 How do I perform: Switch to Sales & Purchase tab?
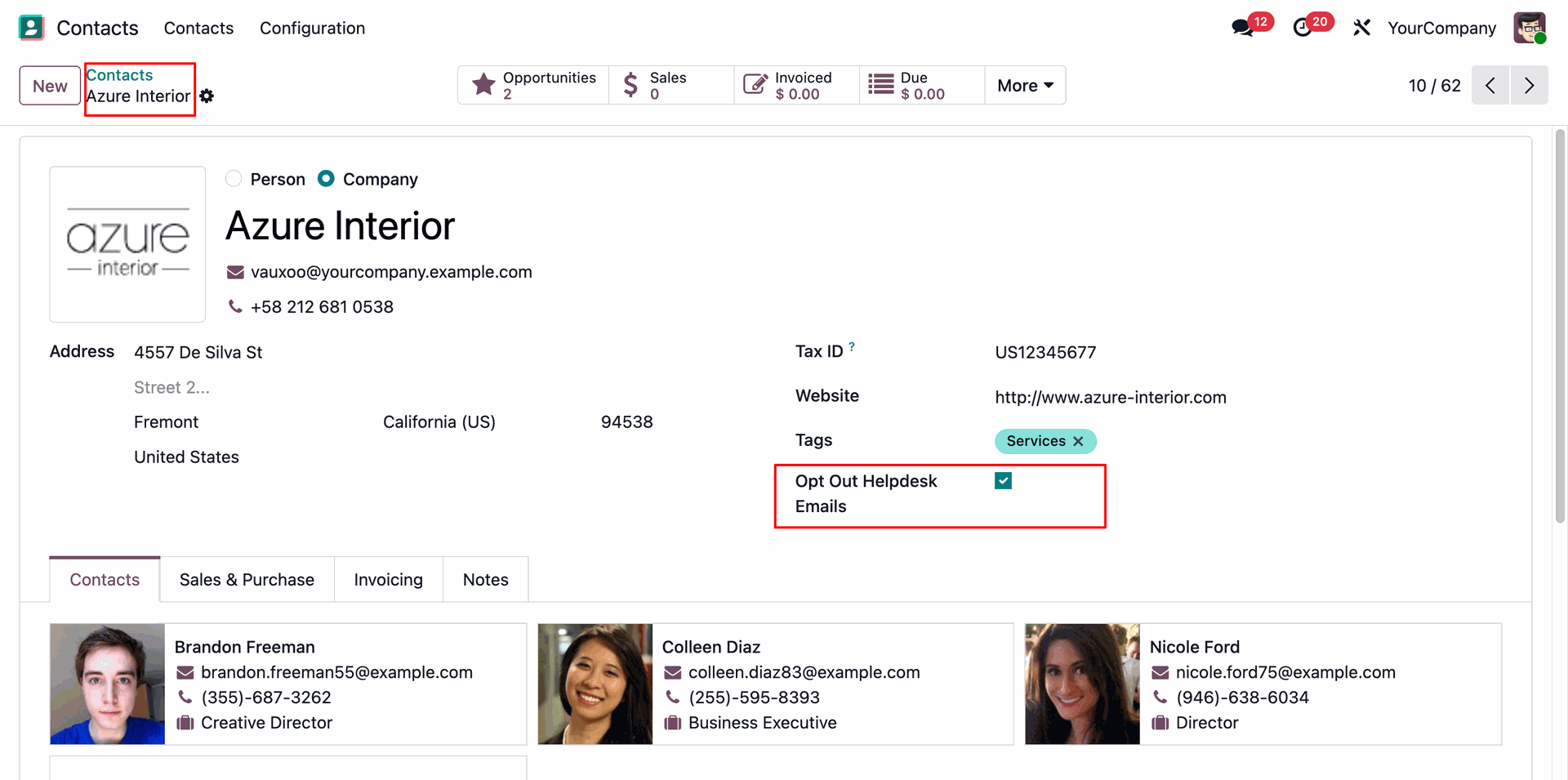247,580
